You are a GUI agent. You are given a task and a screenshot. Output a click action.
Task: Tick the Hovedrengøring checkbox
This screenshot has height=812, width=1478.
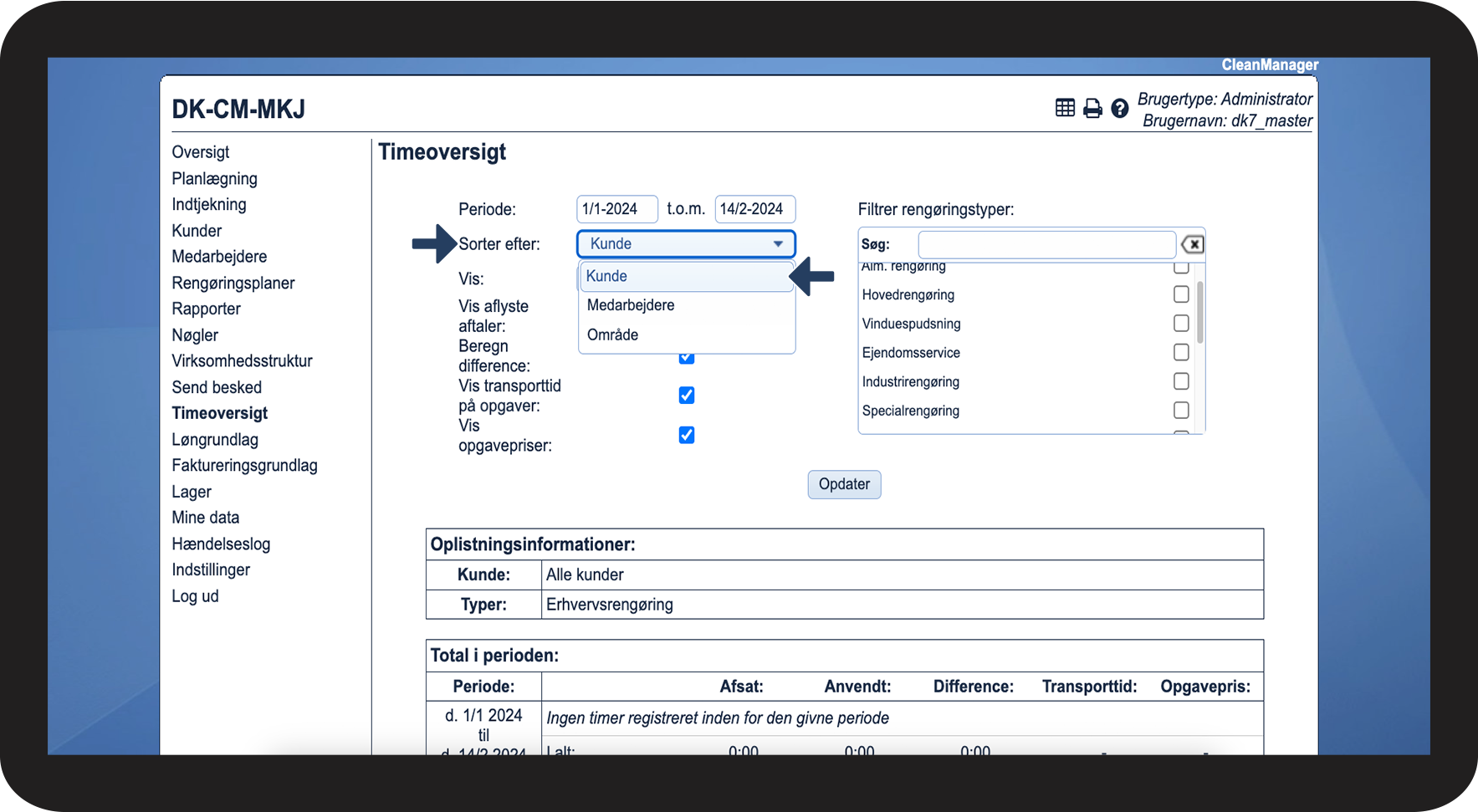[1181, 294]
